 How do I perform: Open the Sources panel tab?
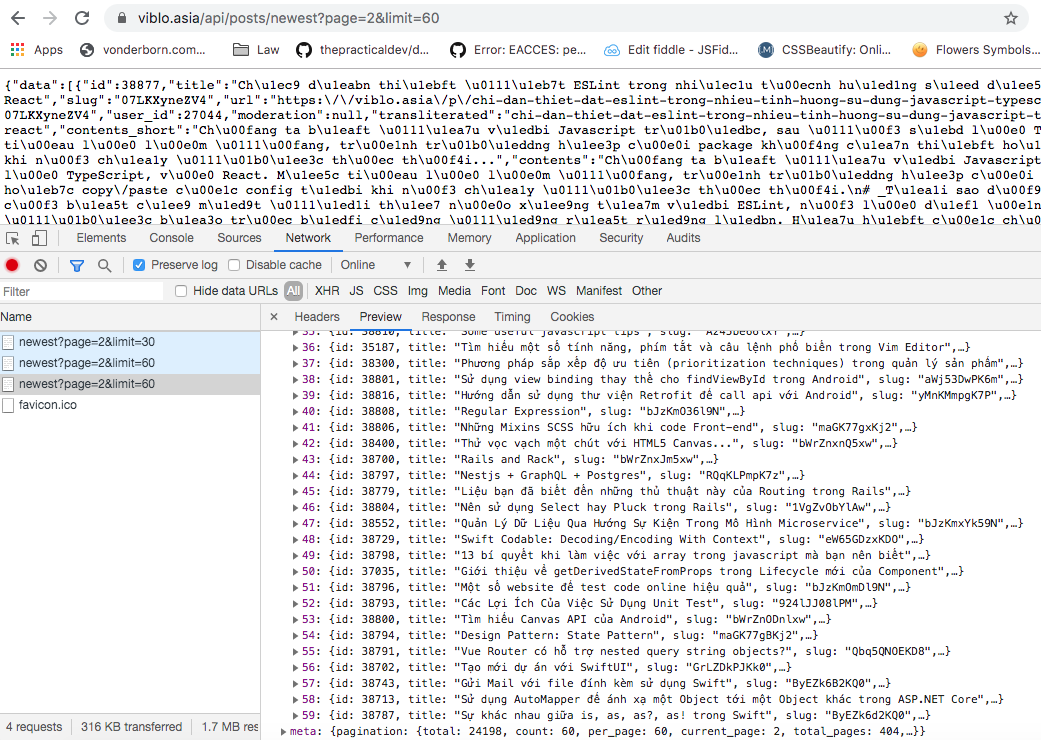click(239, 238)
